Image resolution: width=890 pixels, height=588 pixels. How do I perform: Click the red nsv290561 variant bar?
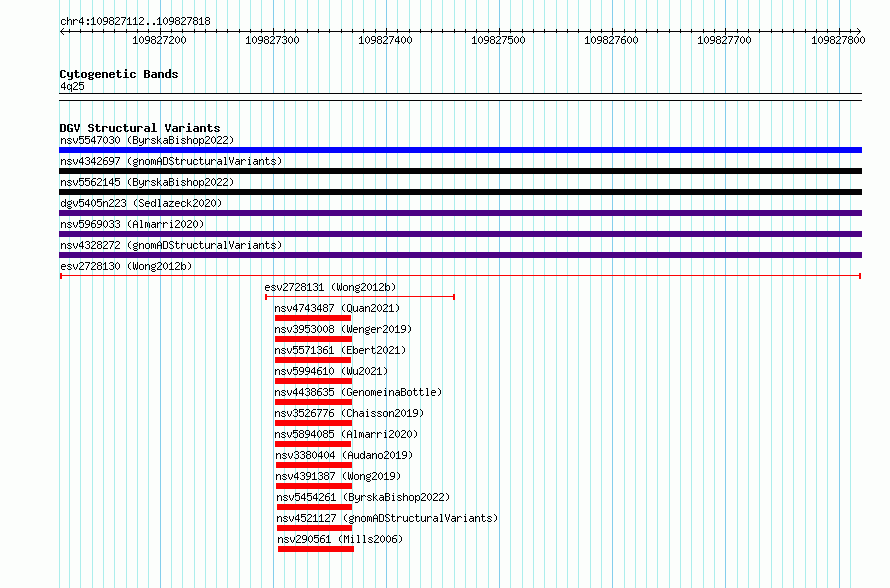316,549
